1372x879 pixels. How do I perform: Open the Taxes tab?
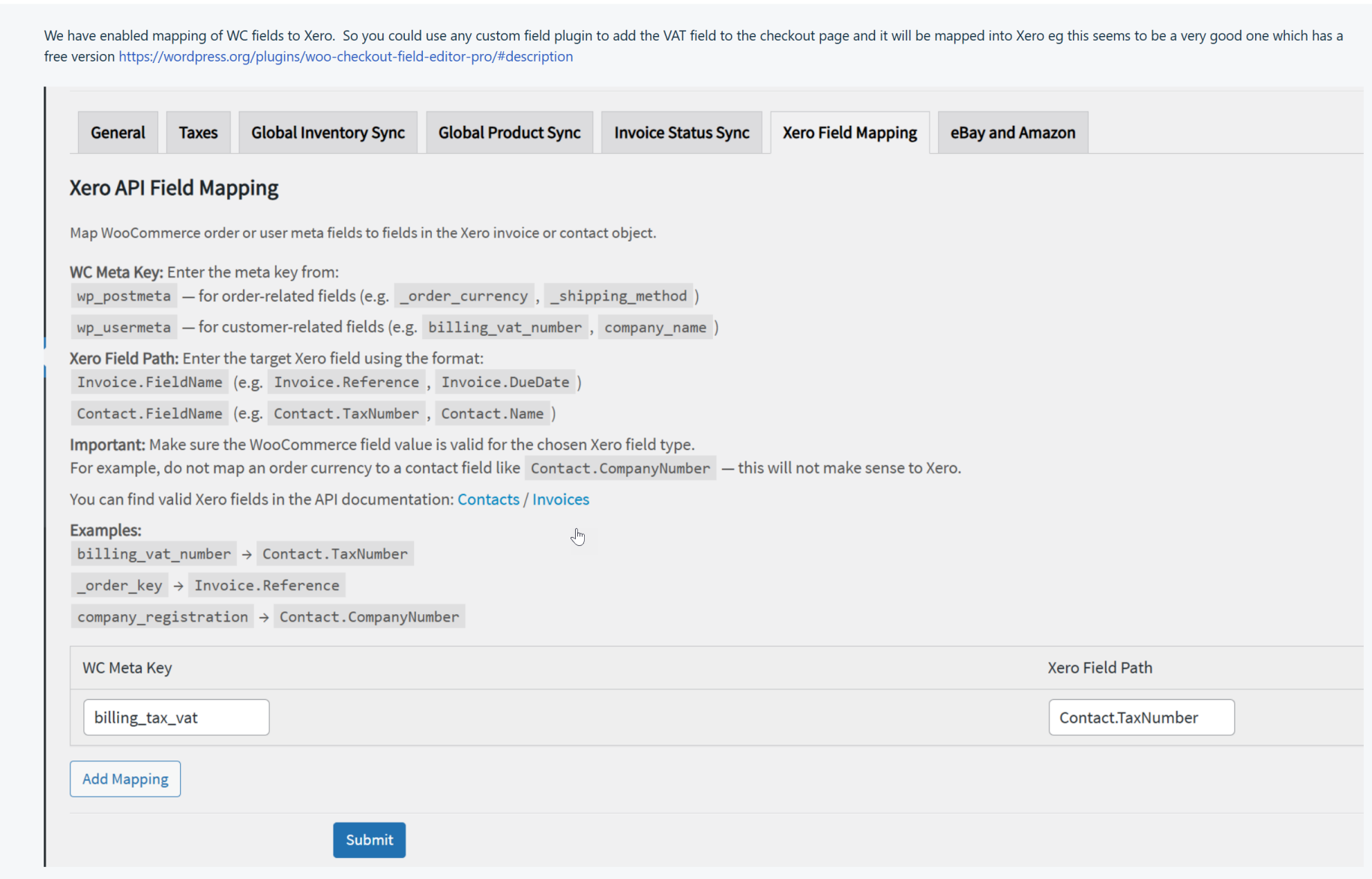coord(198,133)
